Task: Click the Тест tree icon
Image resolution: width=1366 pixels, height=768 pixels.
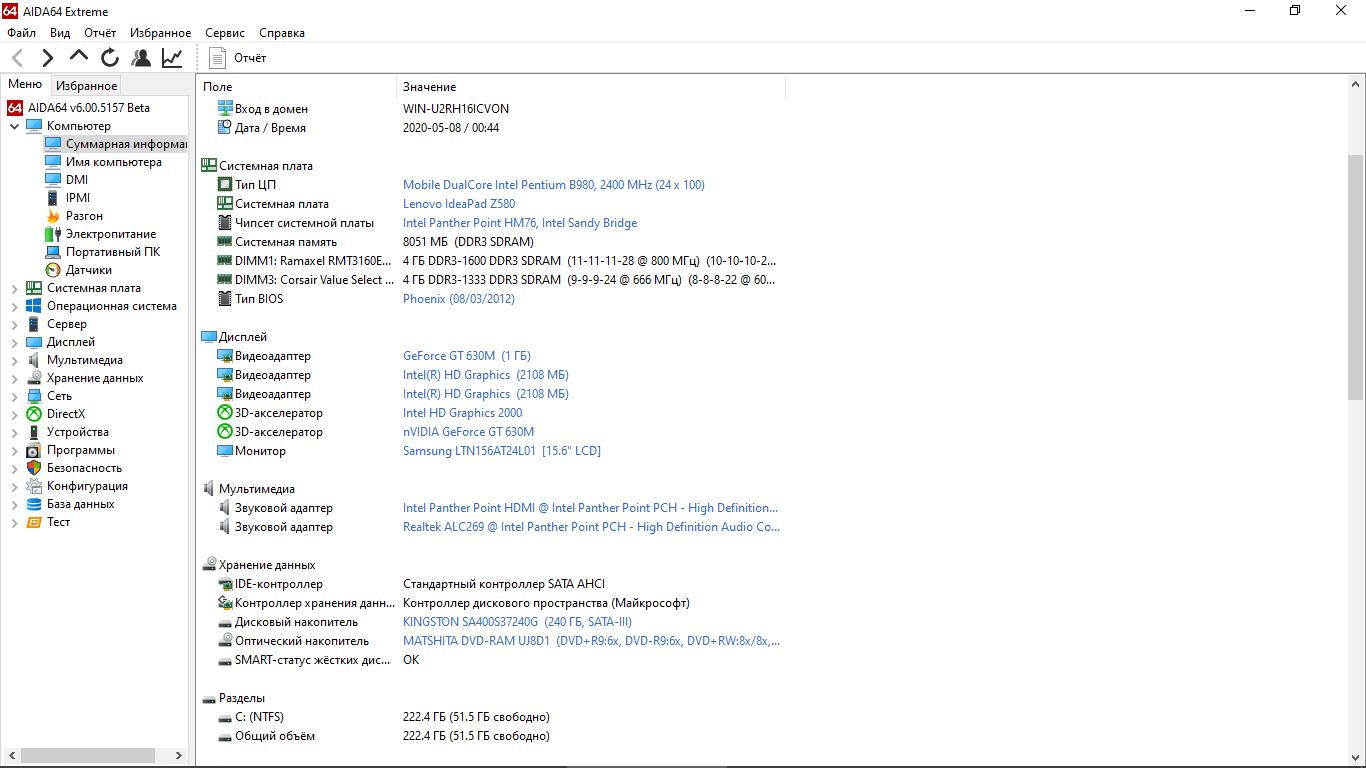Action: [x=34, y=522]
